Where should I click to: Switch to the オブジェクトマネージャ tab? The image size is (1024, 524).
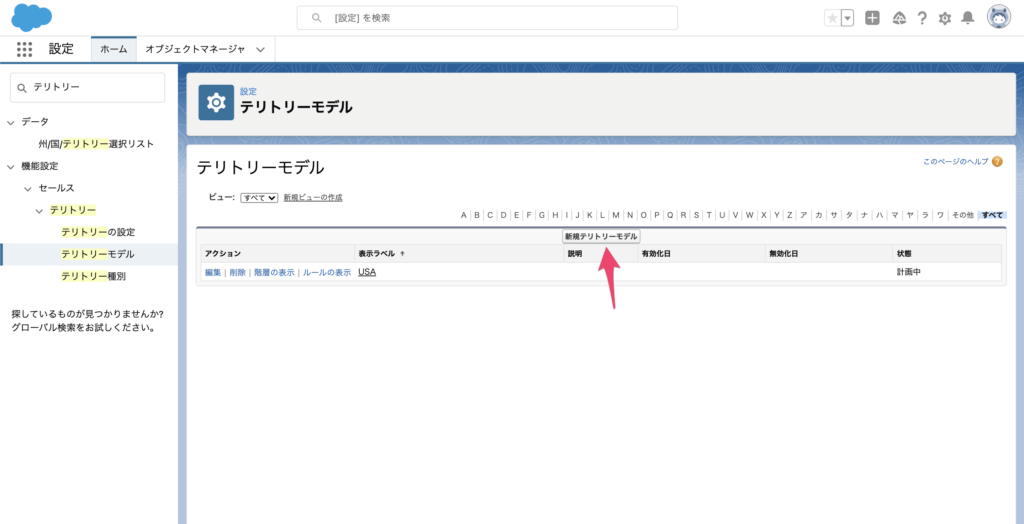point(195,50)
